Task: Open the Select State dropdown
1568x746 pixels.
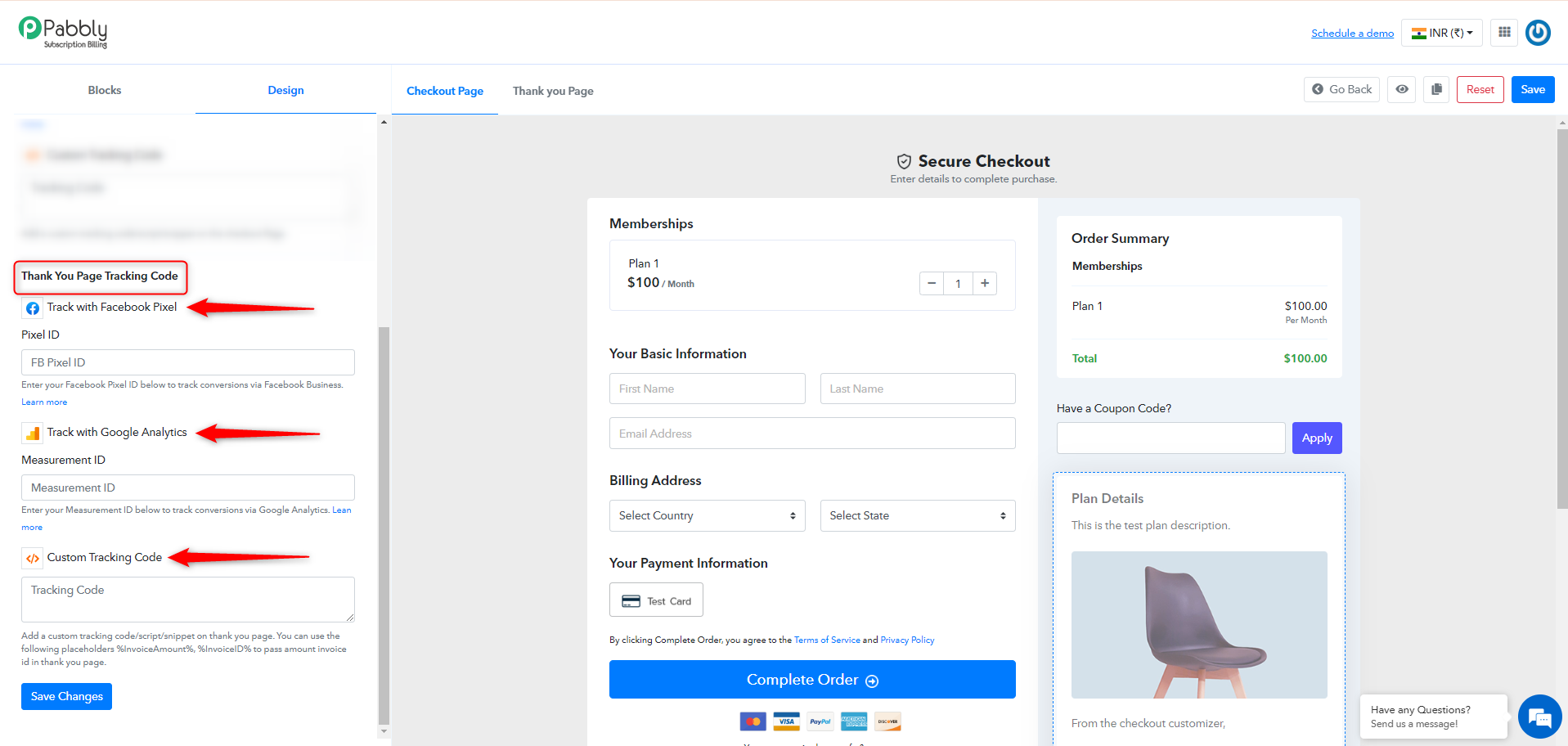Action: [918, 515]
